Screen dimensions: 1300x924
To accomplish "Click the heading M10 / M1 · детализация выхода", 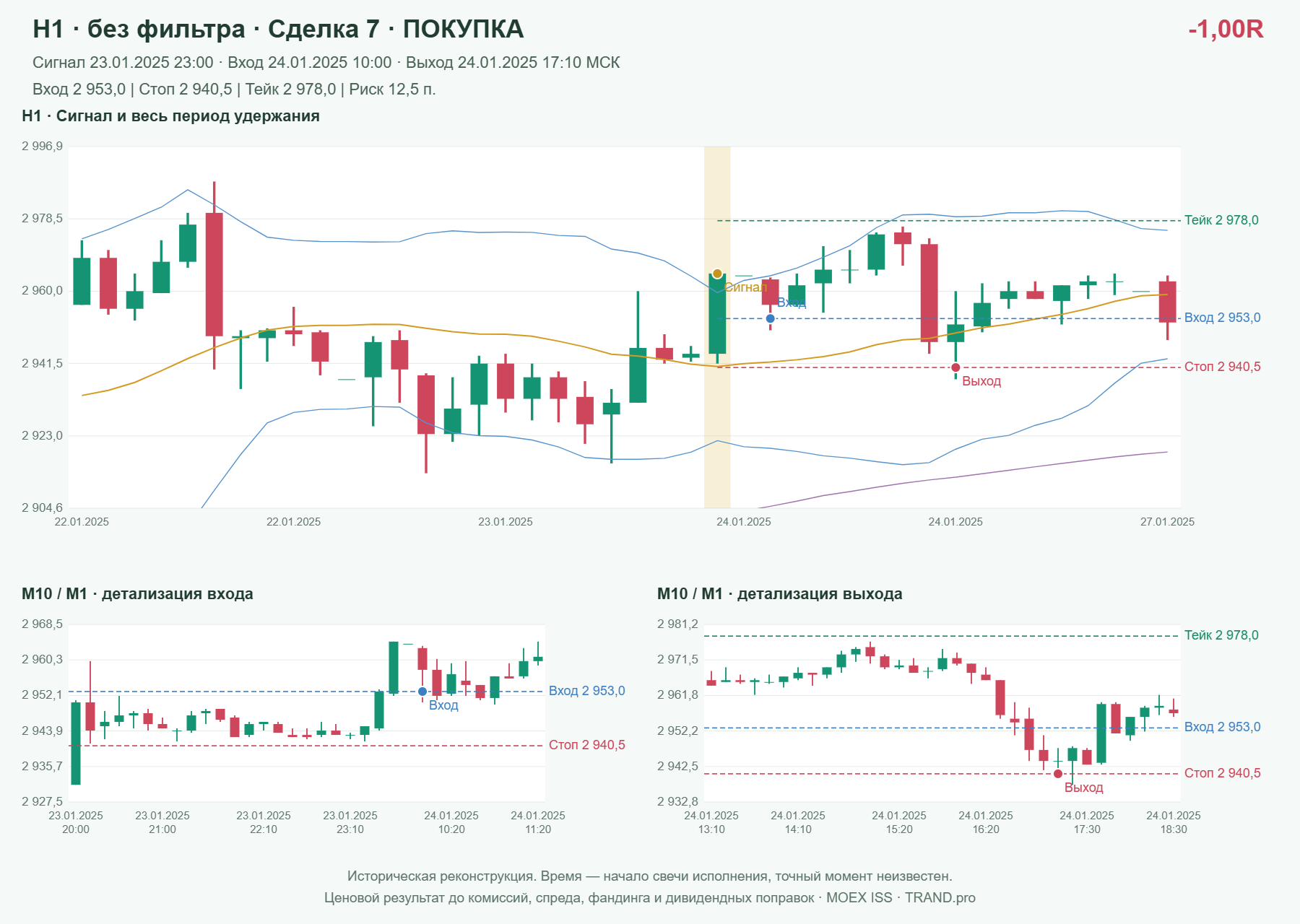I will 779,594.
